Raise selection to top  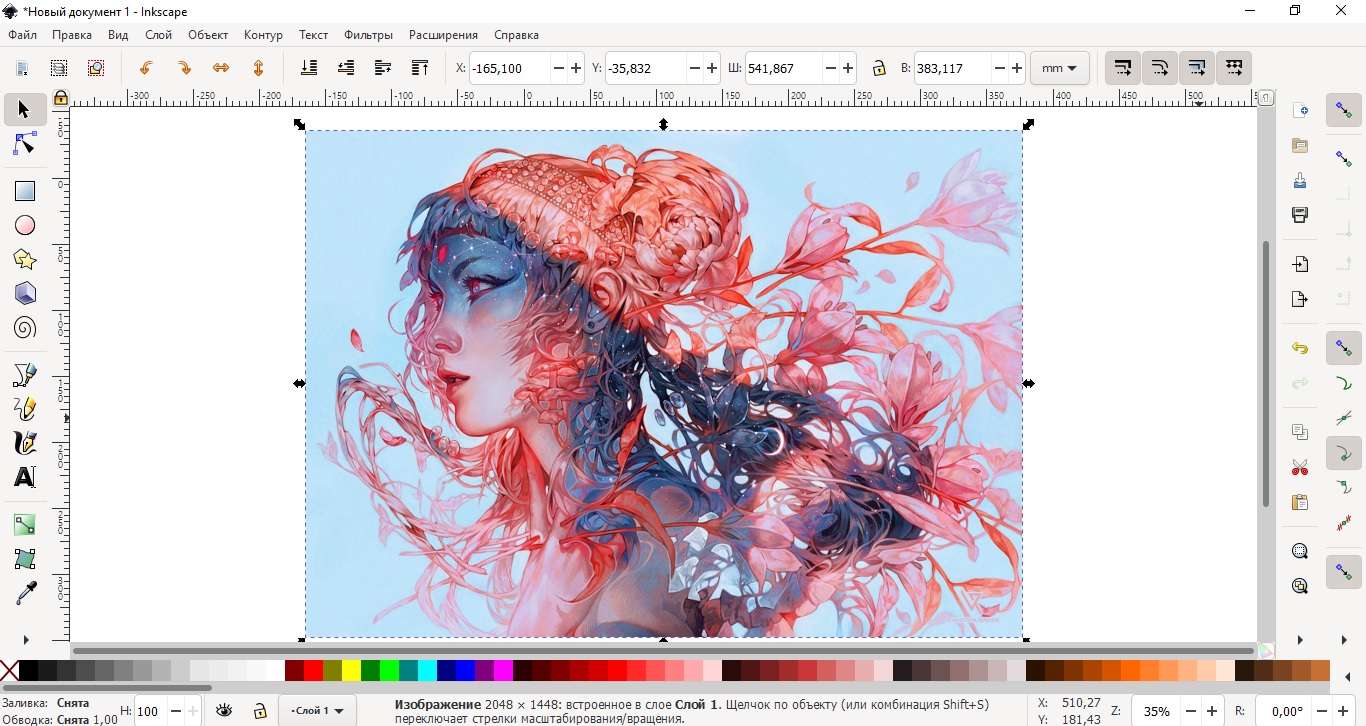coord(420,68)
